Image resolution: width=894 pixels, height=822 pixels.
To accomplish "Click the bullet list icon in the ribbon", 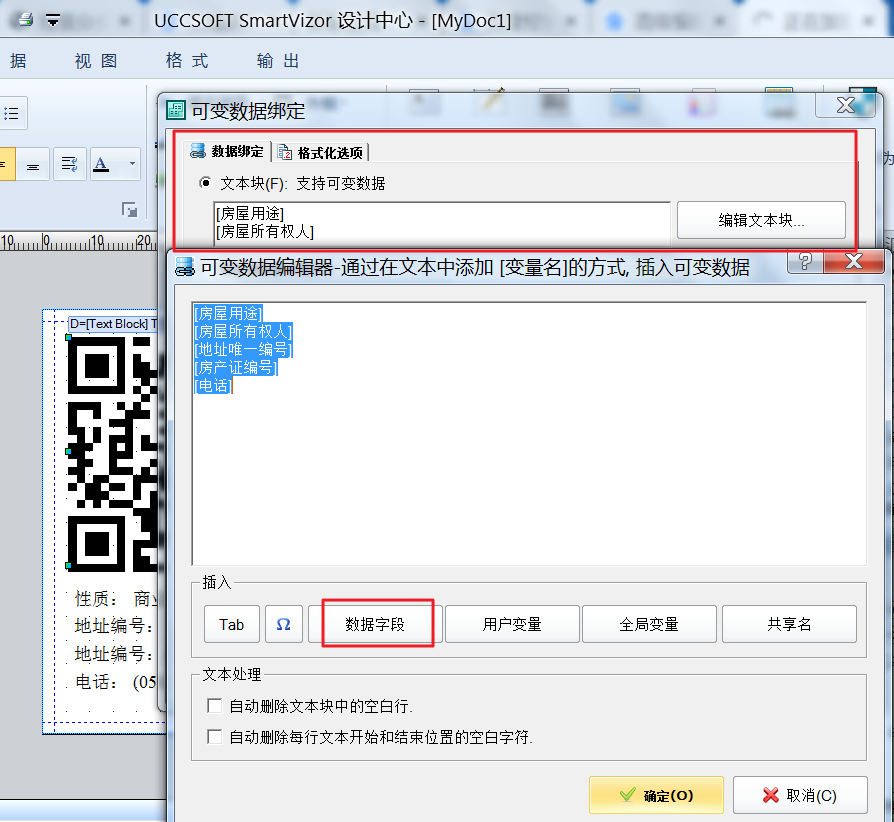I will (11, 113).
